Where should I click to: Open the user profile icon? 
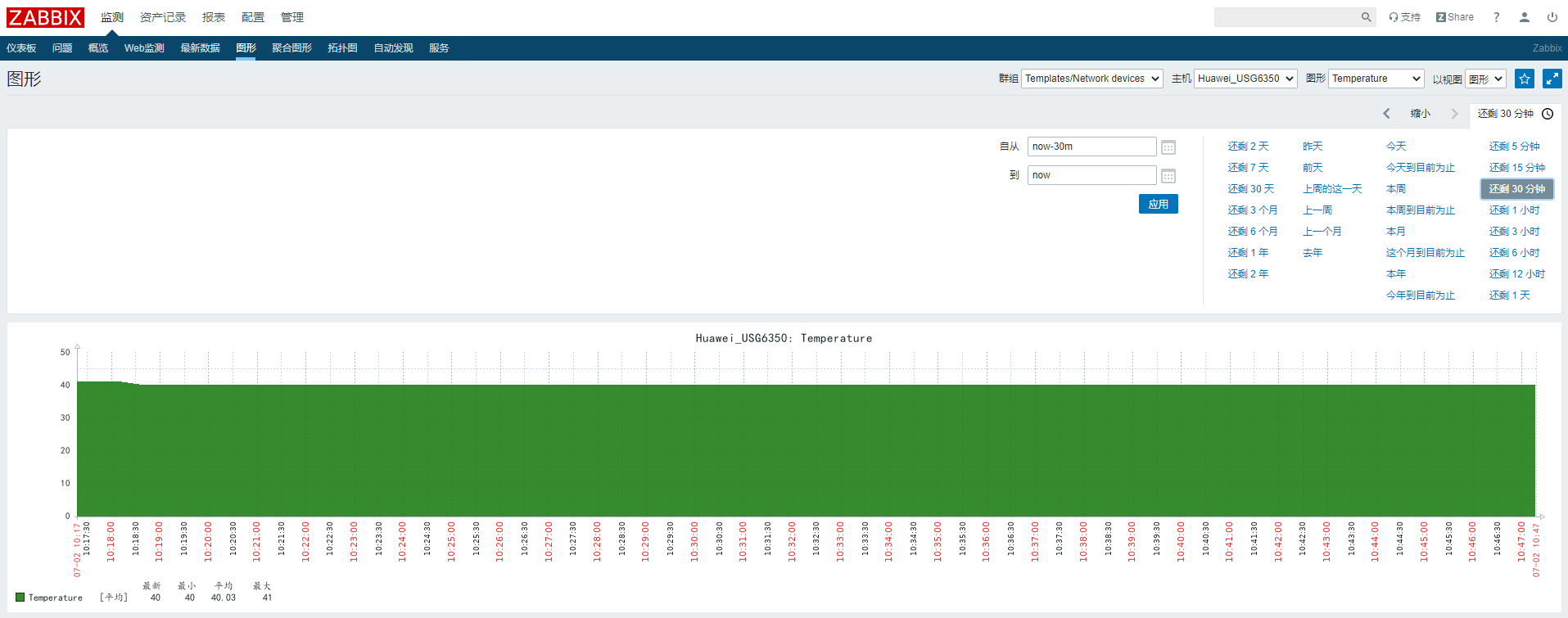pos(1525,17)
